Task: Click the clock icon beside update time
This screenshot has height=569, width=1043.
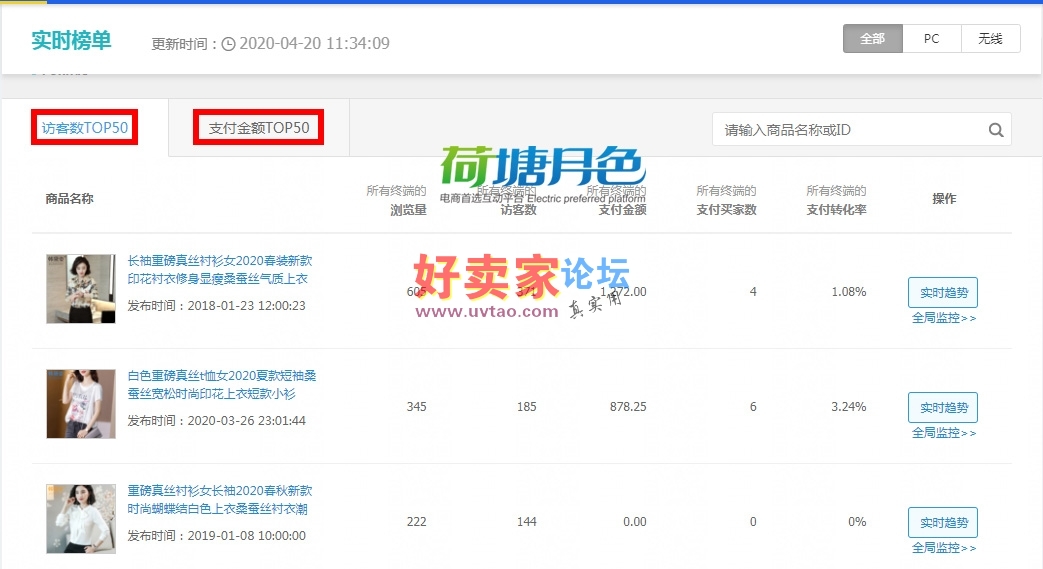Action: click(x=228, y=44)
